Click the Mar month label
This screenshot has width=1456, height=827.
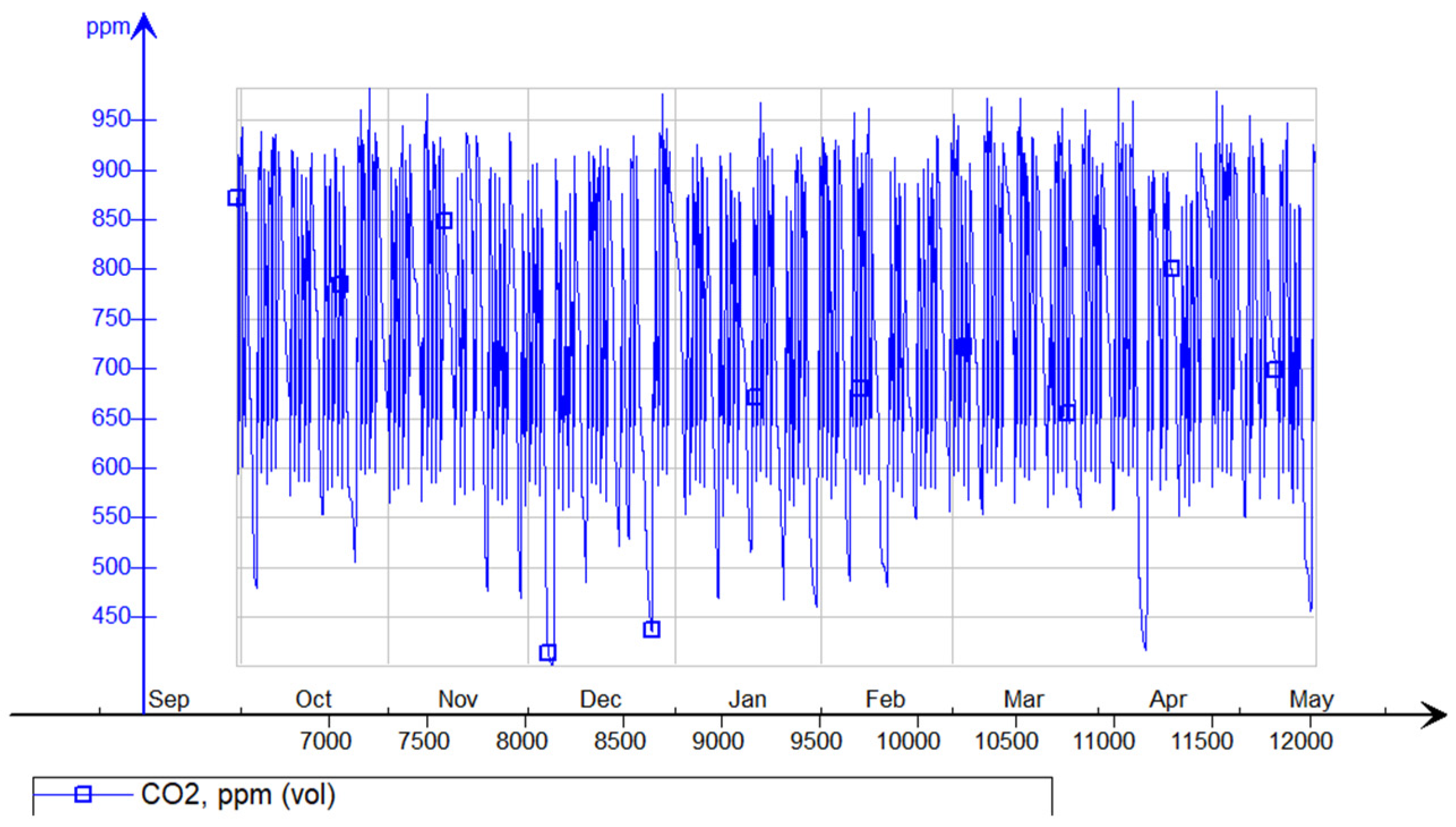pyautogui.click(x=1024, y=700)
